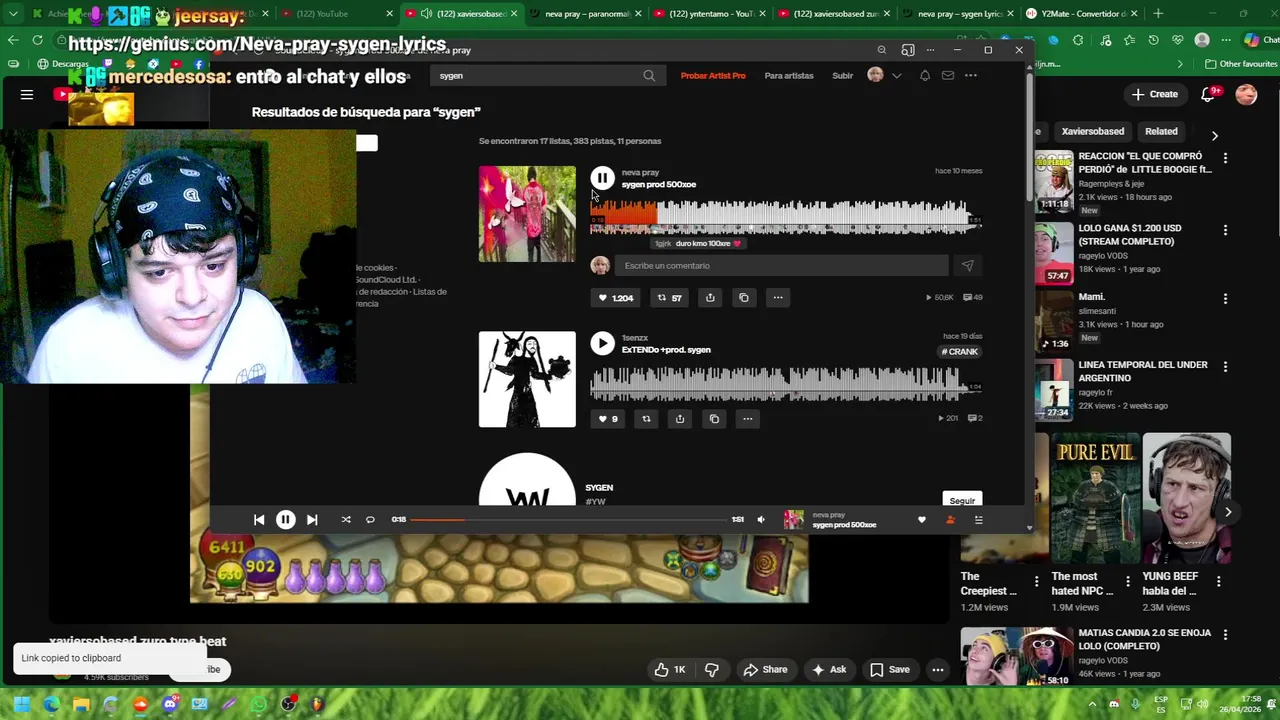This screenshot has width=1280, height=720.
Task: Open SoundCloud header more-options menu
Action: (x=971, y=76)
